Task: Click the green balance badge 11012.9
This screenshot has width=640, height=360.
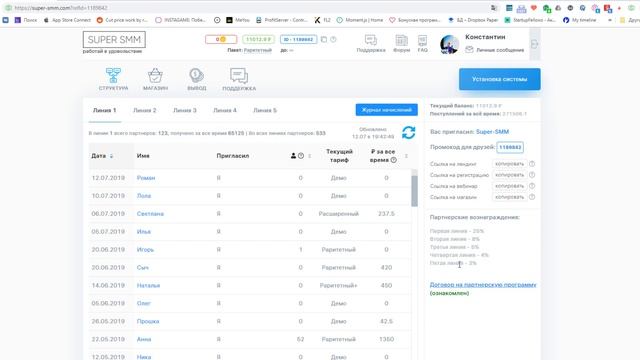Action: tap(258, 40)
